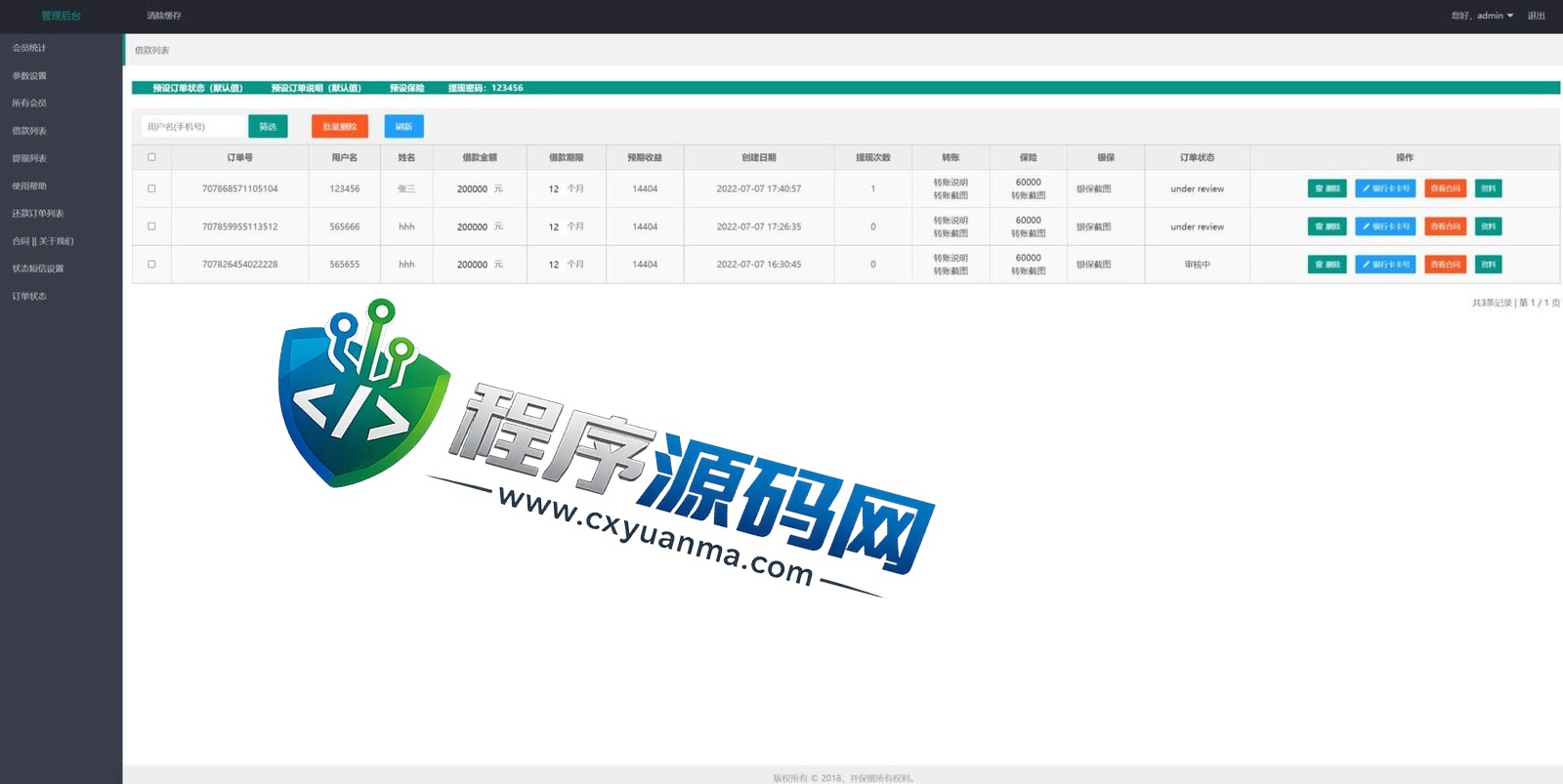
Task: Open 资料 for order 707868571105104
Action: tap(1488, 188)
